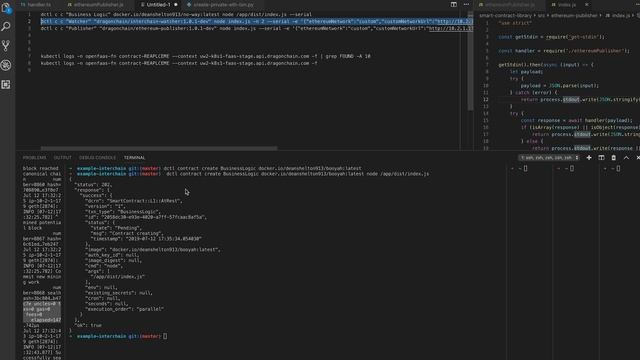Image resolution: width=640 pixels, height=360 pixels.
Task: Click the first empty terminal split pane cursor
Action: click(x=525, y=168)
